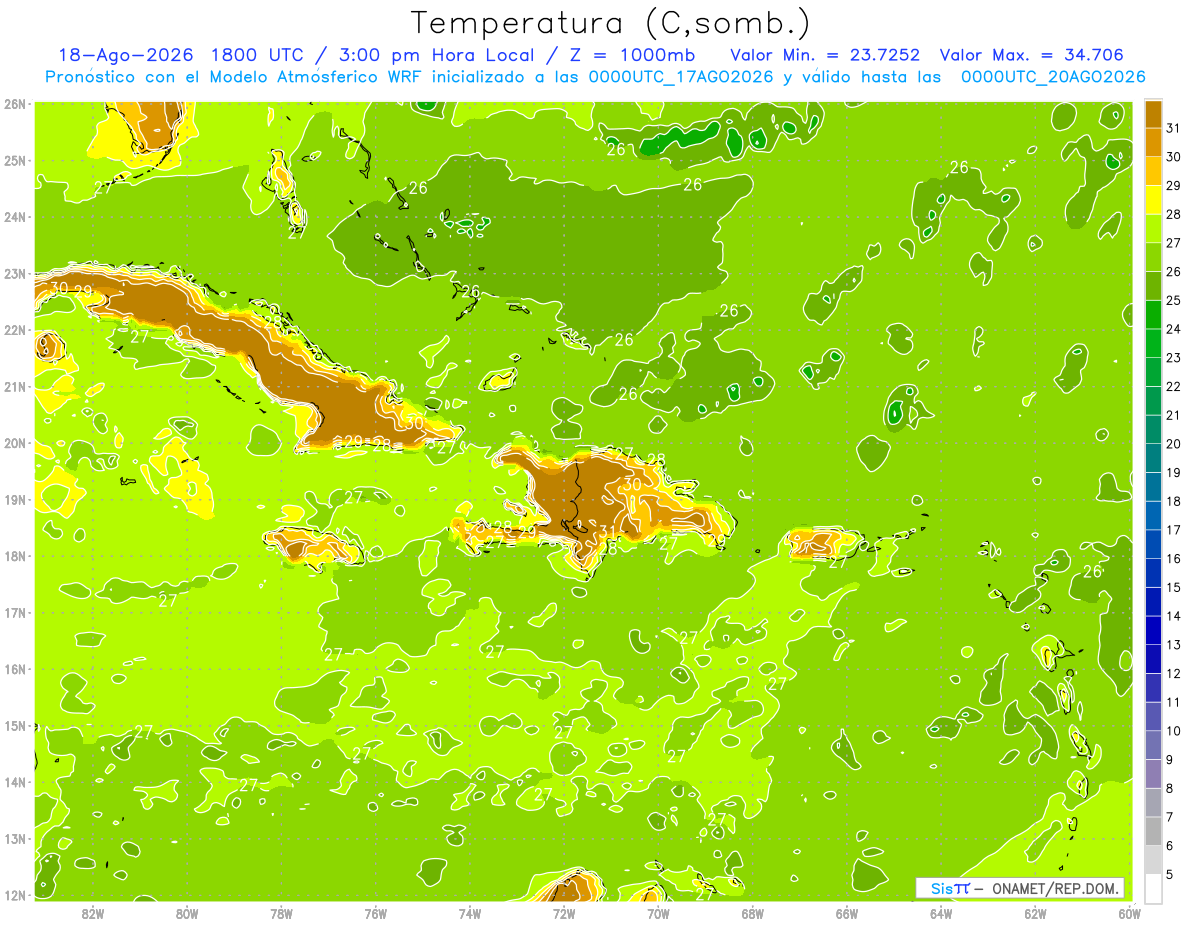Click the colorbar scale label "20"
The width and height of the screenshot is (1200, 927).
tap(1173, 444)
